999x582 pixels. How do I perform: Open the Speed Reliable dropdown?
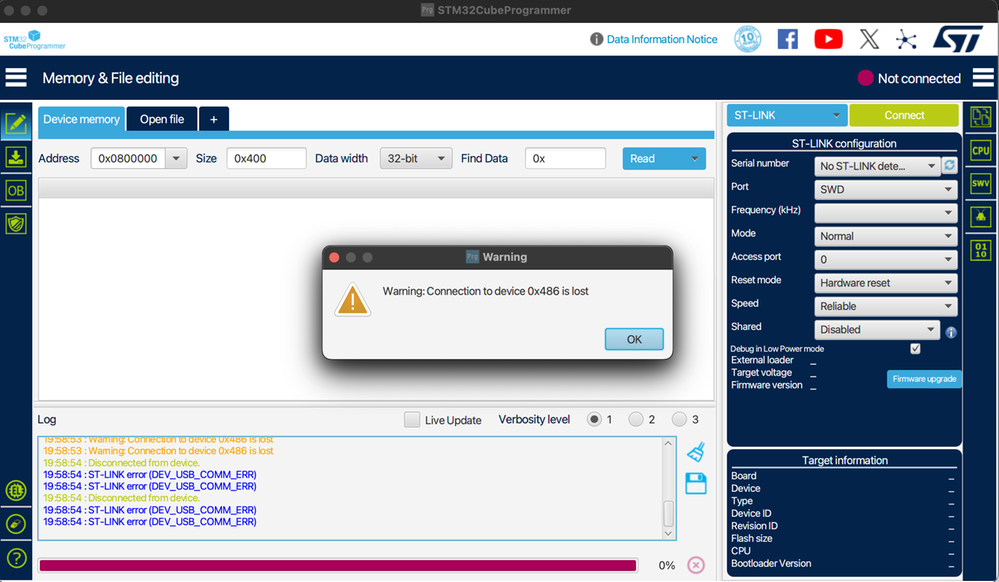point(886,306)
